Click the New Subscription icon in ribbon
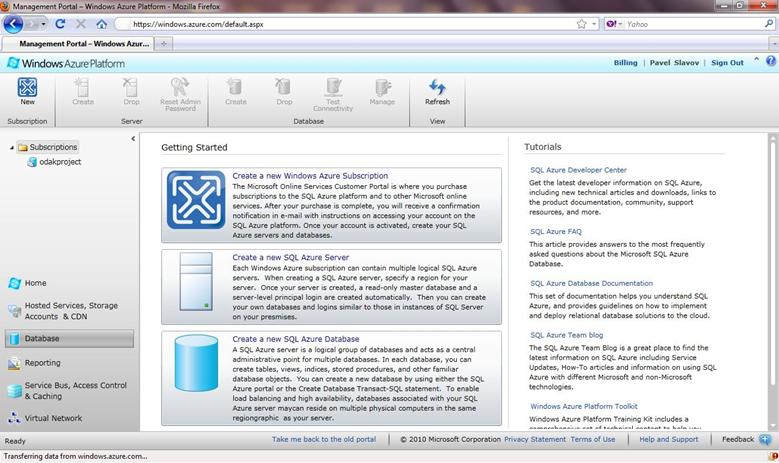This screenshot has width=779, height=463. [27, 87]
